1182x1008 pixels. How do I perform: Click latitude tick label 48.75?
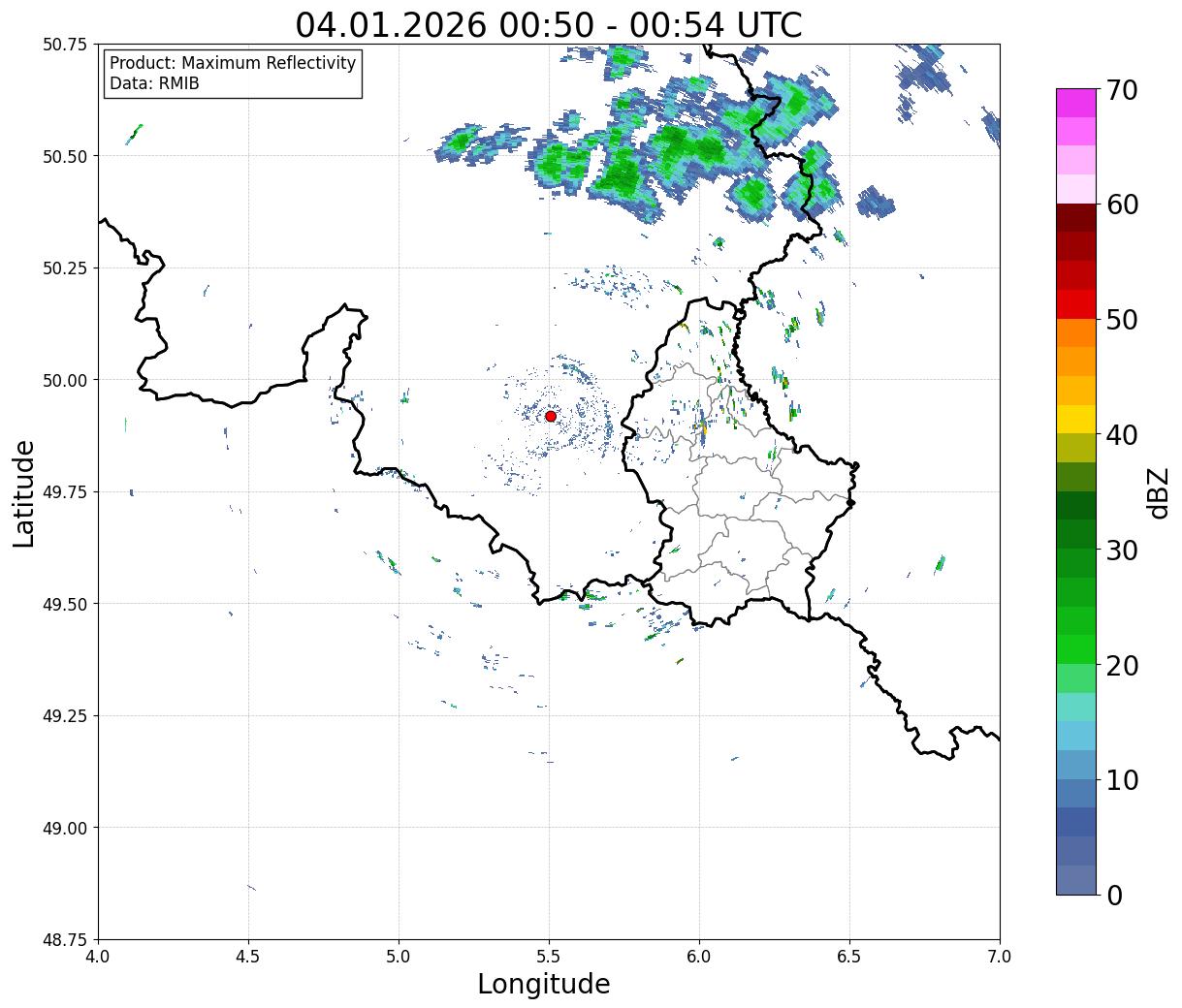click(65, 940)
